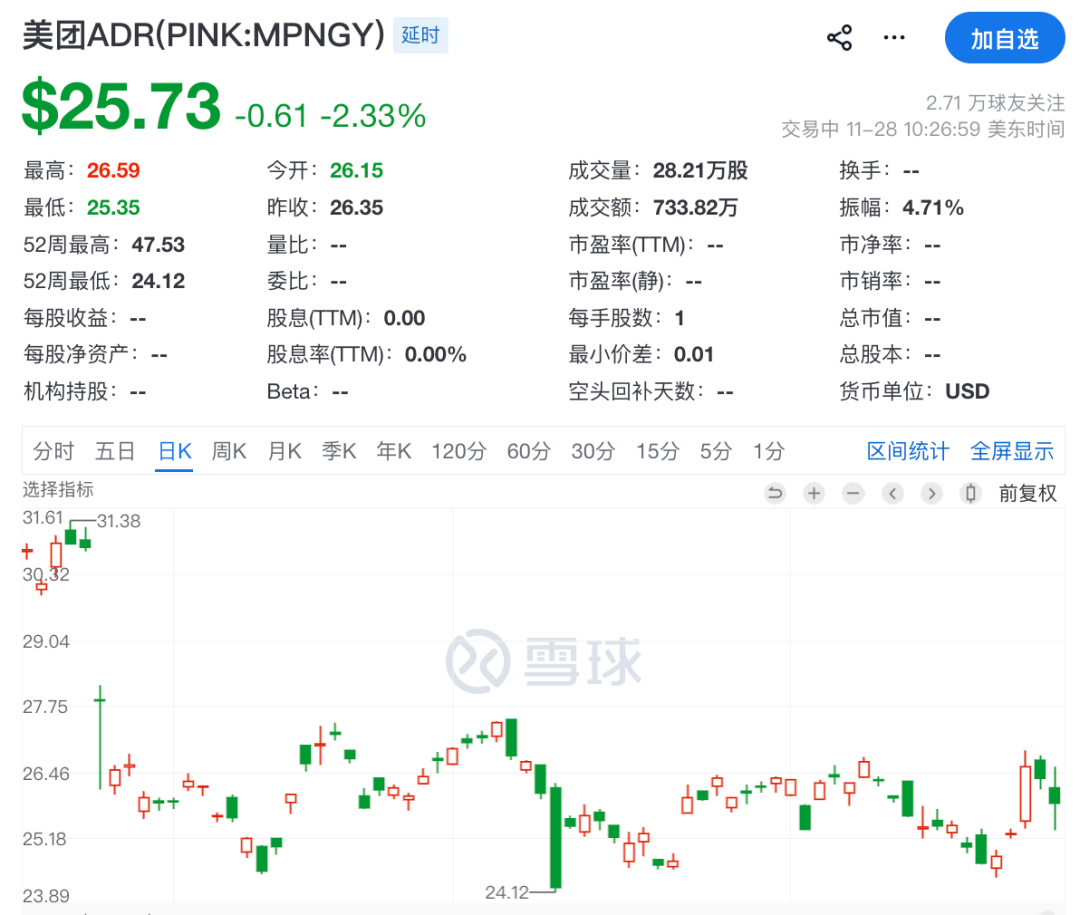Viewport: 1080px width, 915px height.
Task: Click the 美团ADR(PINK:MPNGY) stock title
Action: point(203,34)
